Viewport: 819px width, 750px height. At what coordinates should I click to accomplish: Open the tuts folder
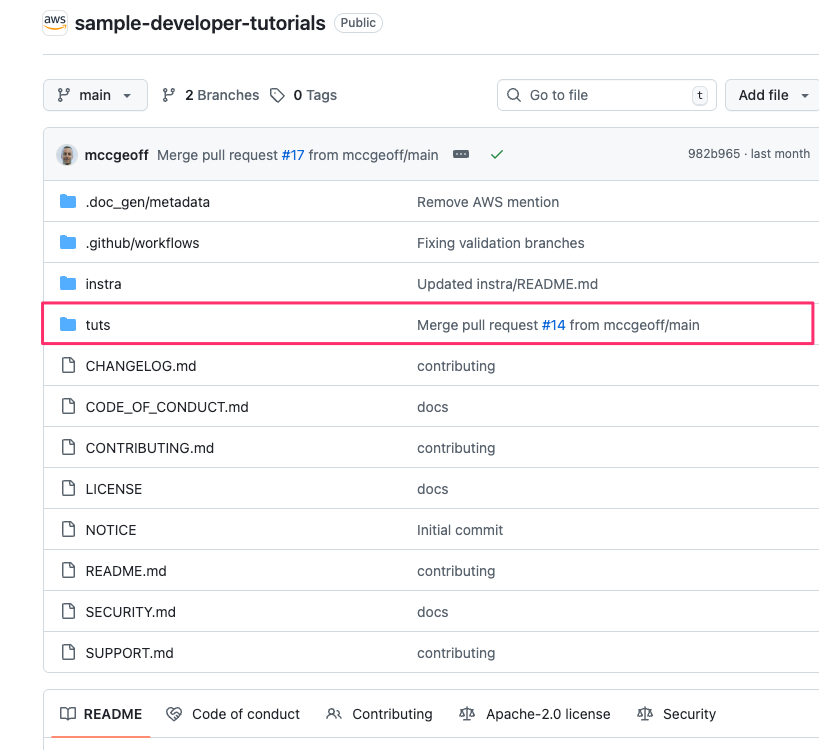click(x=98, y=325)
